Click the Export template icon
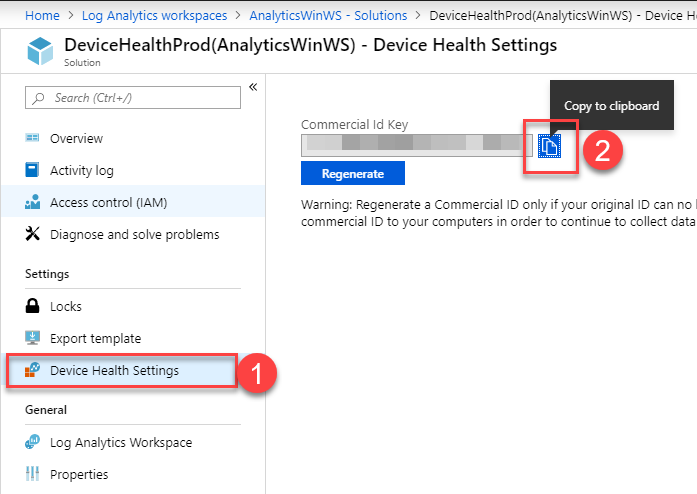 (x=31, y=338)
